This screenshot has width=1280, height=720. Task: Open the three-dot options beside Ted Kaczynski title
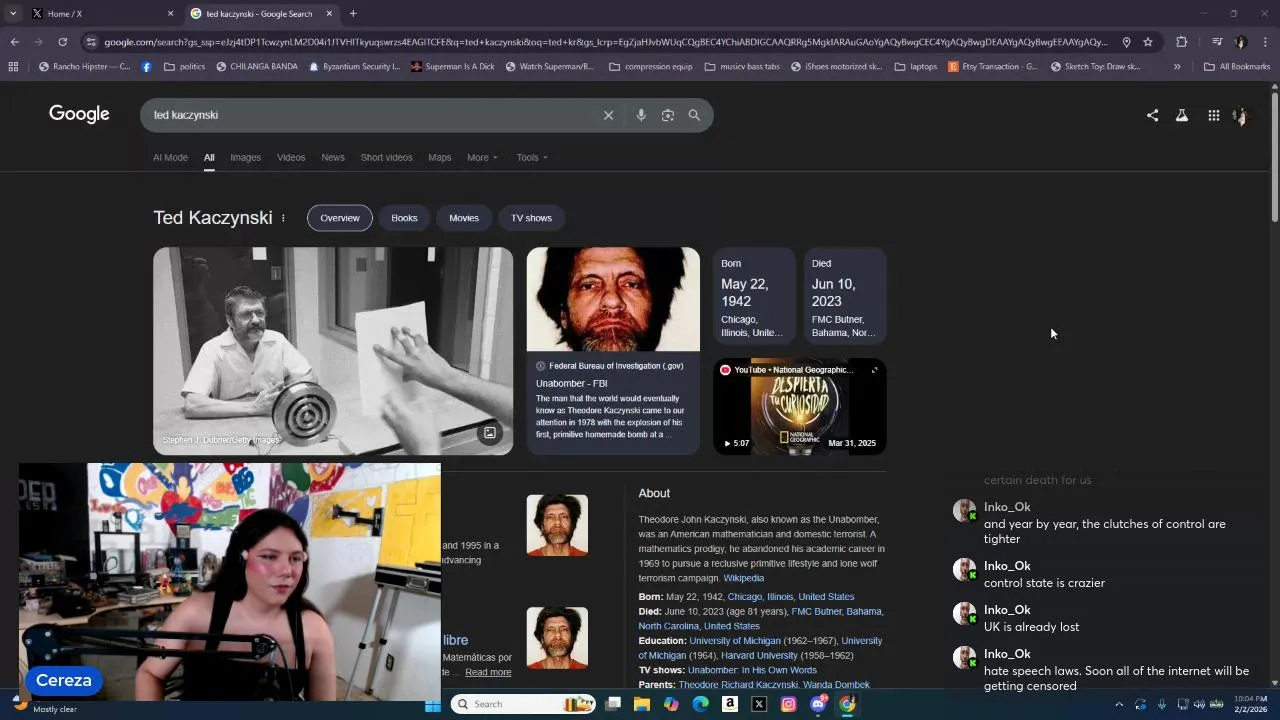tap(283, 218)
